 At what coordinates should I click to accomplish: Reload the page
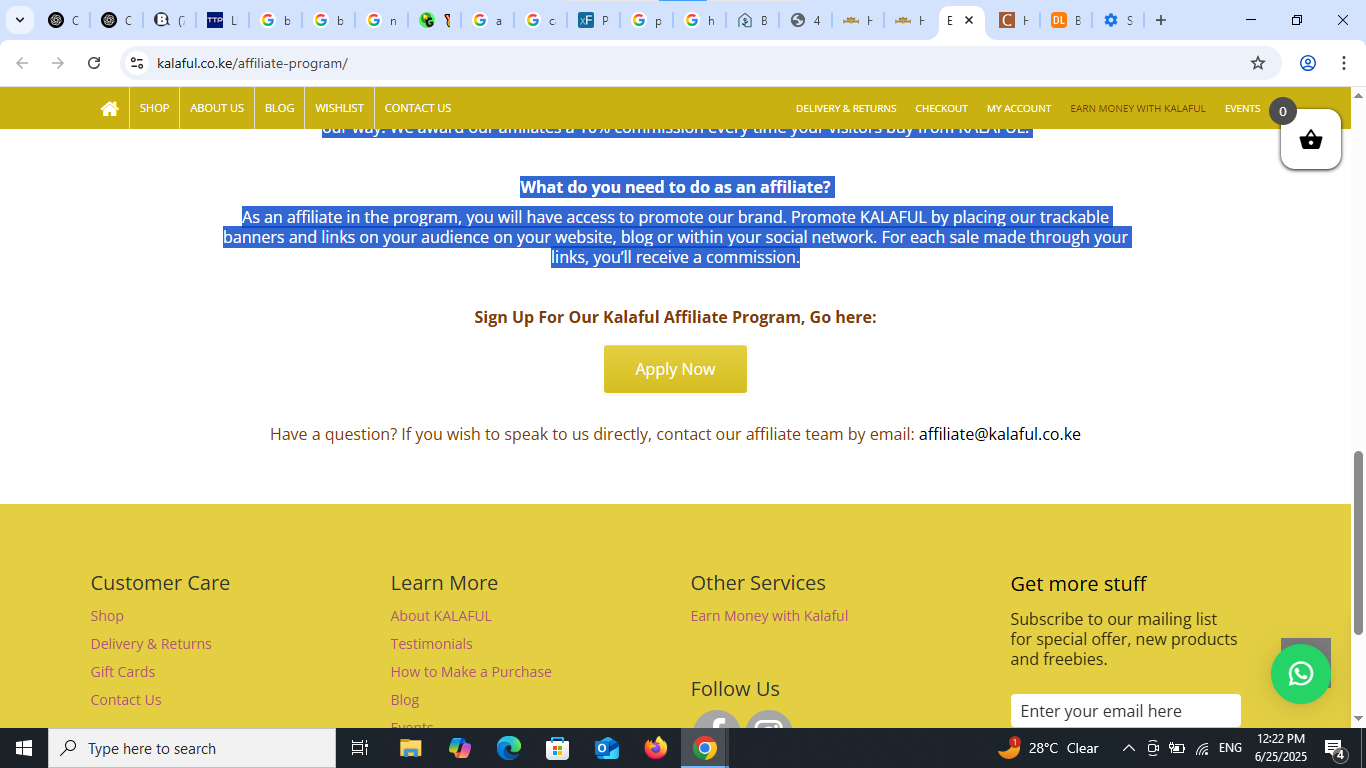click(94, 63)
